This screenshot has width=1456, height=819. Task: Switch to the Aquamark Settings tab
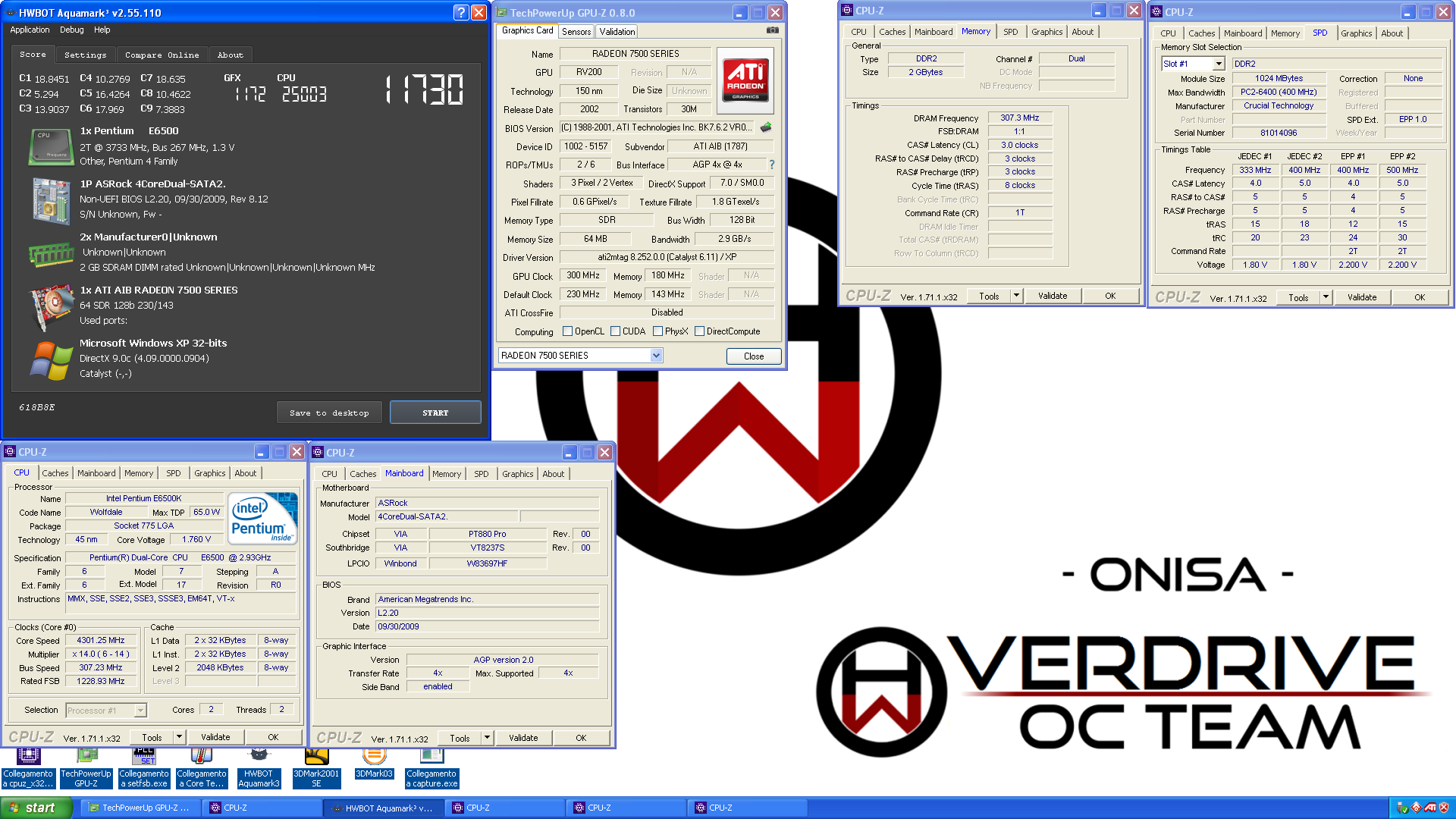pyautogui.click(x=86, y=55)
